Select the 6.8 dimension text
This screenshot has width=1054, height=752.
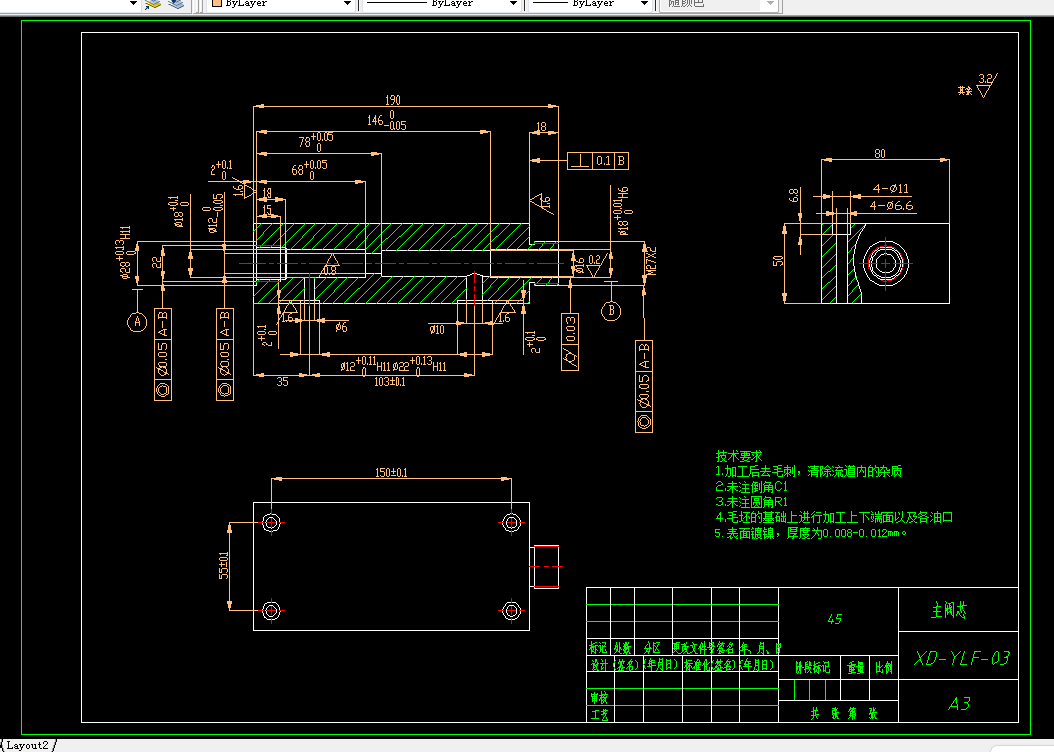pyautogui.click(x=793, y=195)
